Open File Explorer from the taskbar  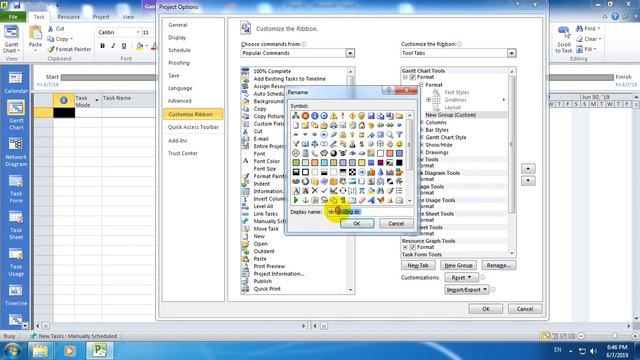40,351
